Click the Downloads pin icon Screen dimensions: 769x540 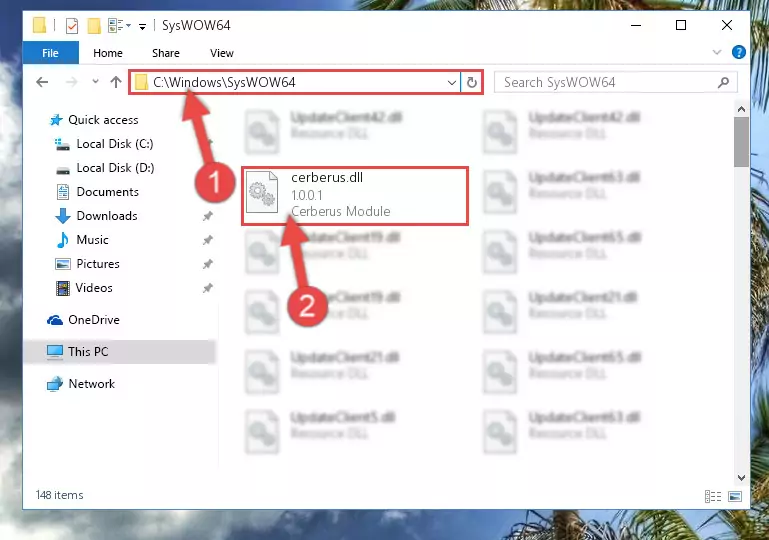(208, 216)
